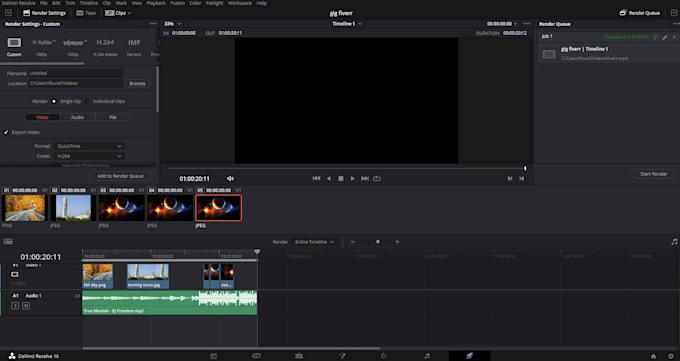Click the timeline zoom slider handle
The image size is (680, 361).
(x=378, y=242)
